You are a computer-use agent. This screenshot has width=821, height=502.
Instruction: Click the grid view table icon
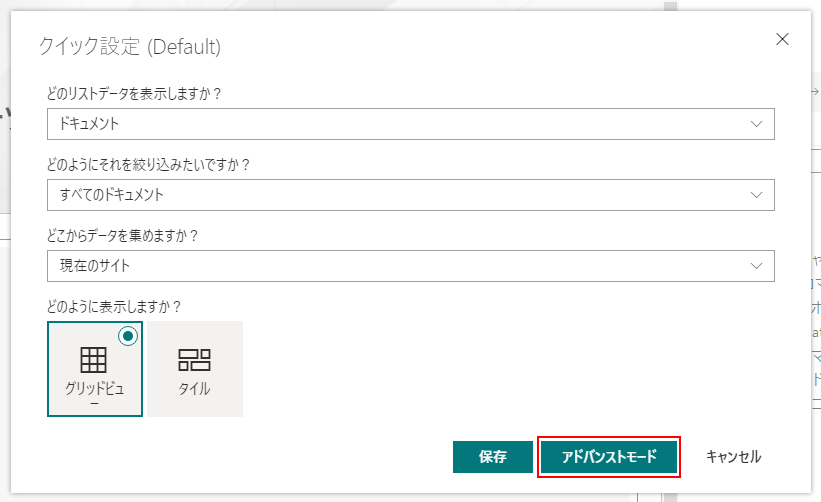point(94,359)
